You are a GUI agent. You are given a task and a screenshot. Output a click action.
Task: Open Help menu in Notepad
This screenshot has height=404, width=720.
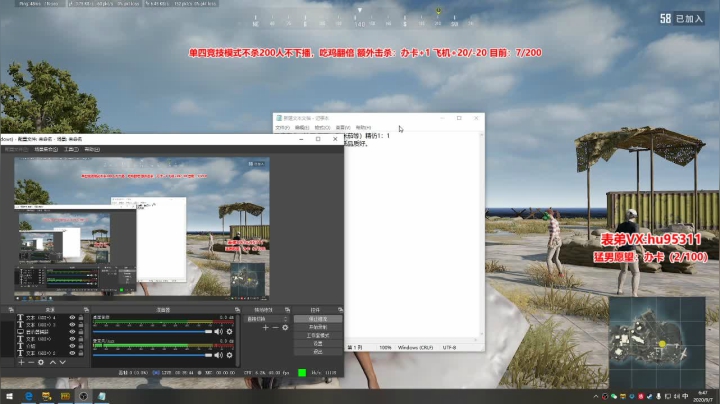pyautogui.click(x=363, y=128)
